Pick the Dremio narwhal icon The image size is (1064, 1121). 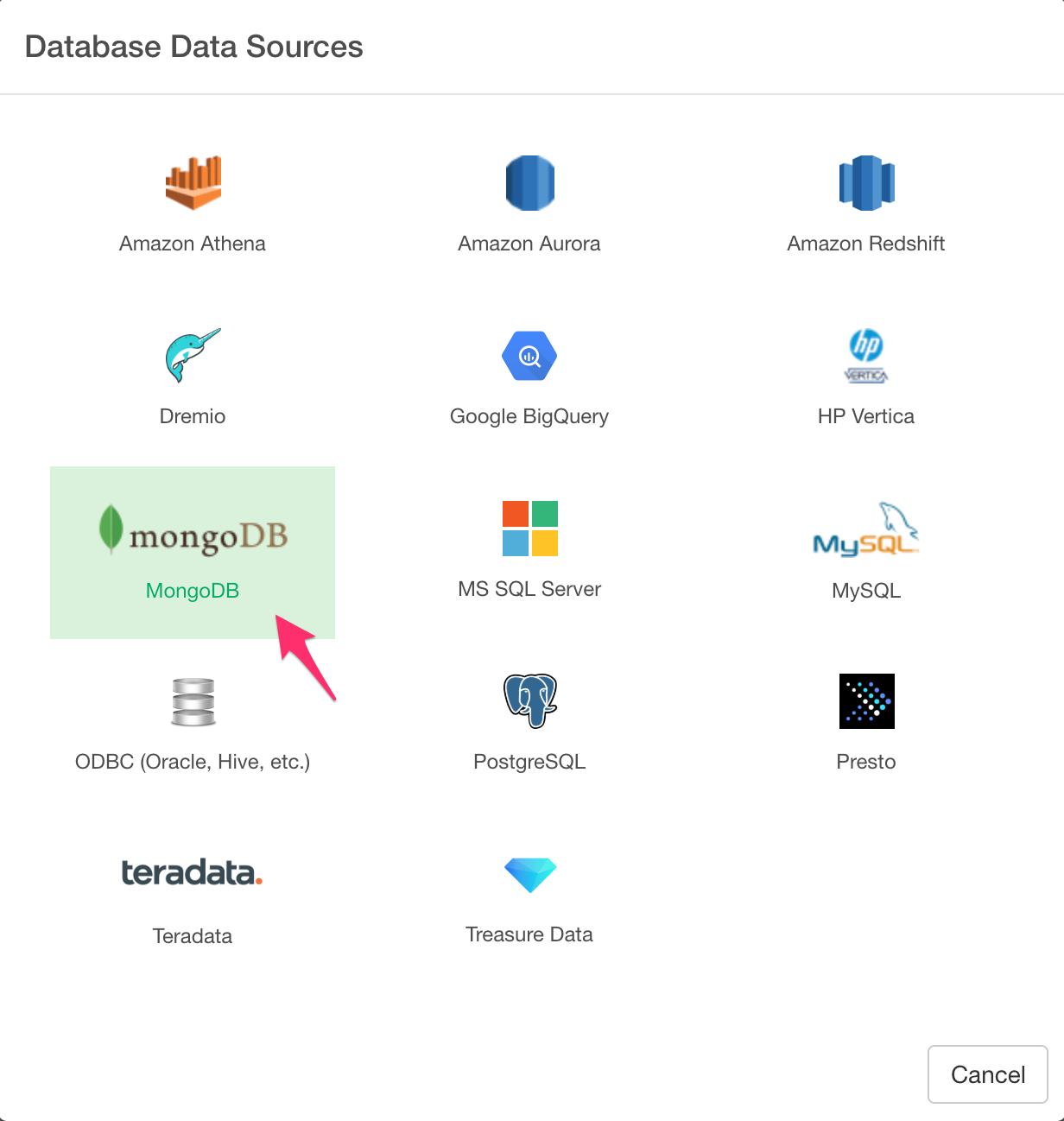193,355
